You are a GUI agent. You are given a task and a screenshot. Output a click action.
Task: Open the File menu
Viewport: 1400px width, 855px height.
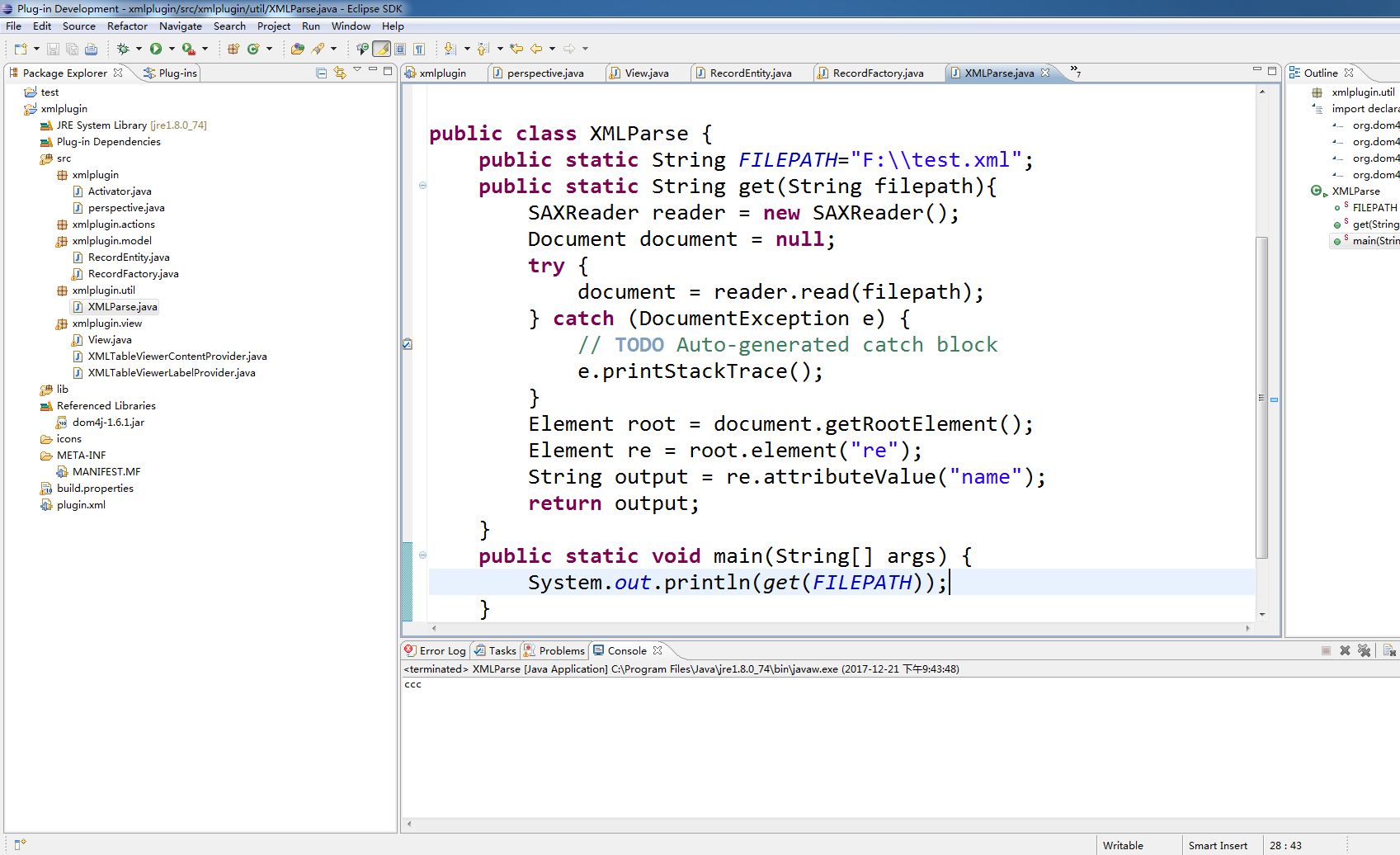click(x=13, y=26)
